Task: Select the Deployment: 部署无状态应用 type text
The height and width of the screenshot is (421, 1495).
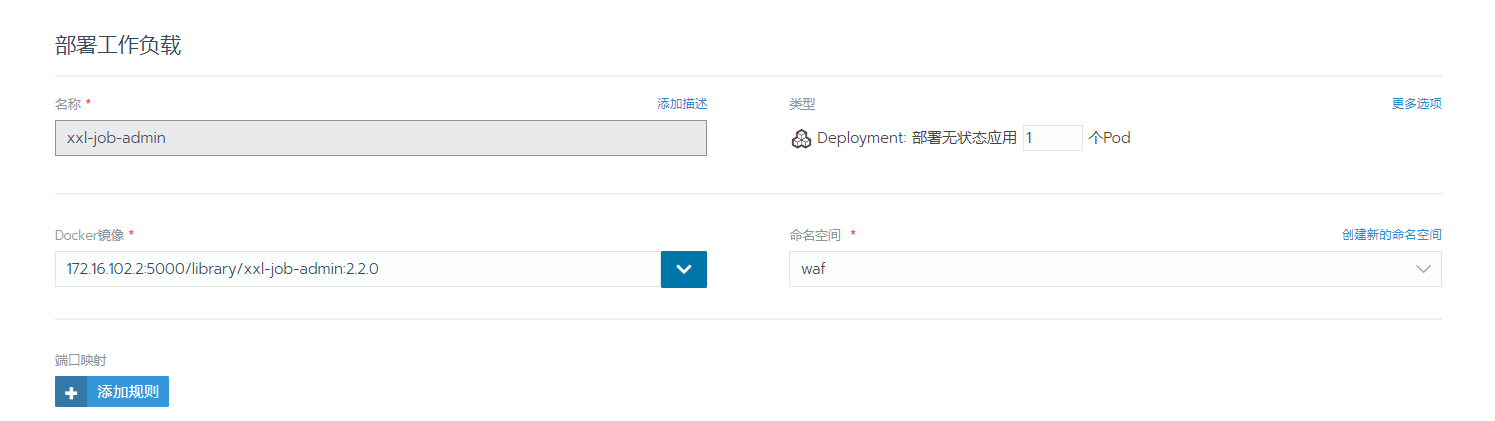Action: (916, 138)
